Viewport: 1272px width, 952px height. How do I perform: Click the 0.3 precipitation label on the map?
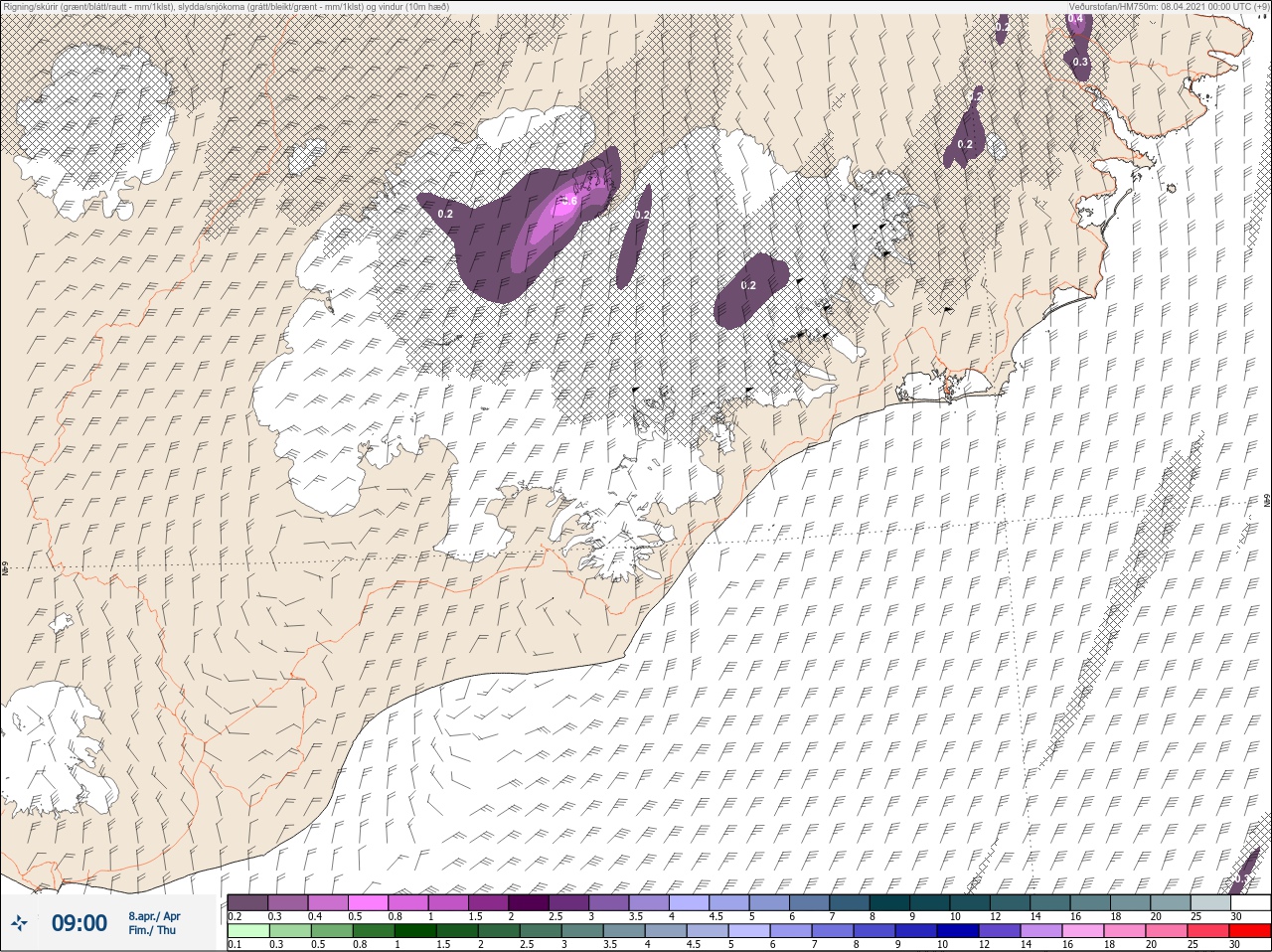pyautogui.click(x=1081, y=62)
